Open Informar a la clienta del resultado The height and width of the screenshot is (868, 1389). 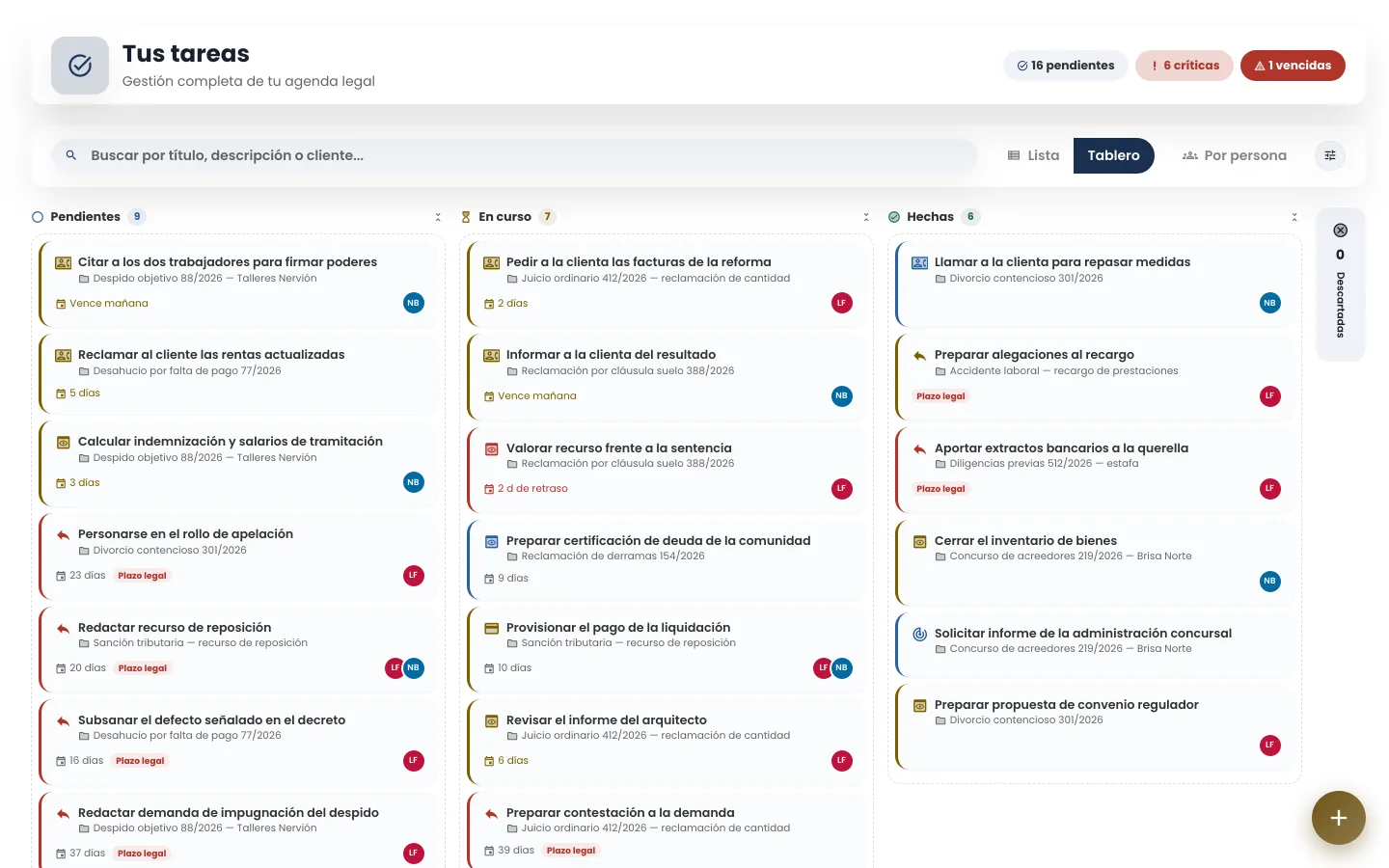point(667,376)
